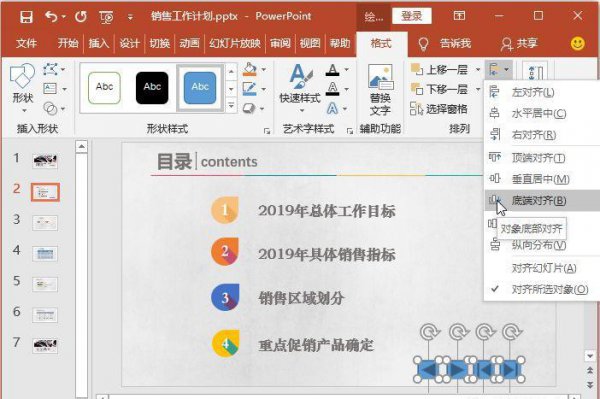Click the text effects A icon

[333, 109]
